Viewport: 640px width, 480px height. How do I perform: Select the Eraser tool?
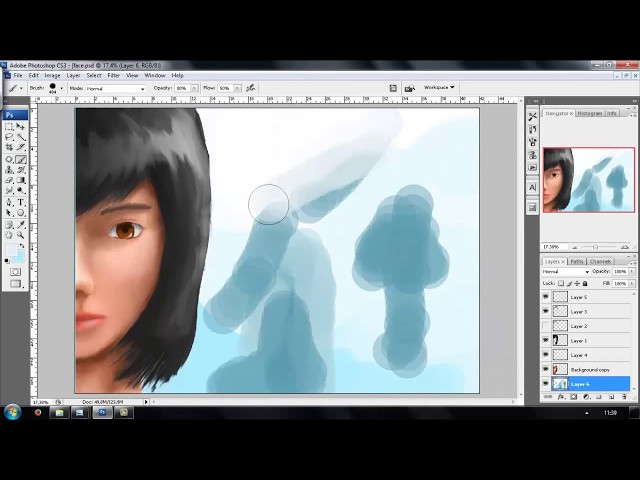tap(9, 180)
